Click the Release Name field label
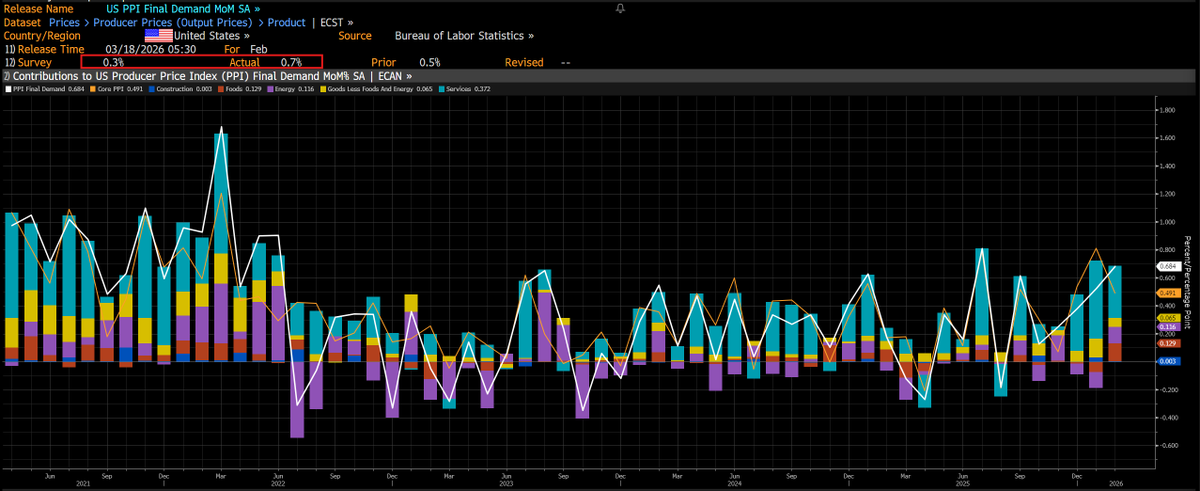 (x=40, y=8)
